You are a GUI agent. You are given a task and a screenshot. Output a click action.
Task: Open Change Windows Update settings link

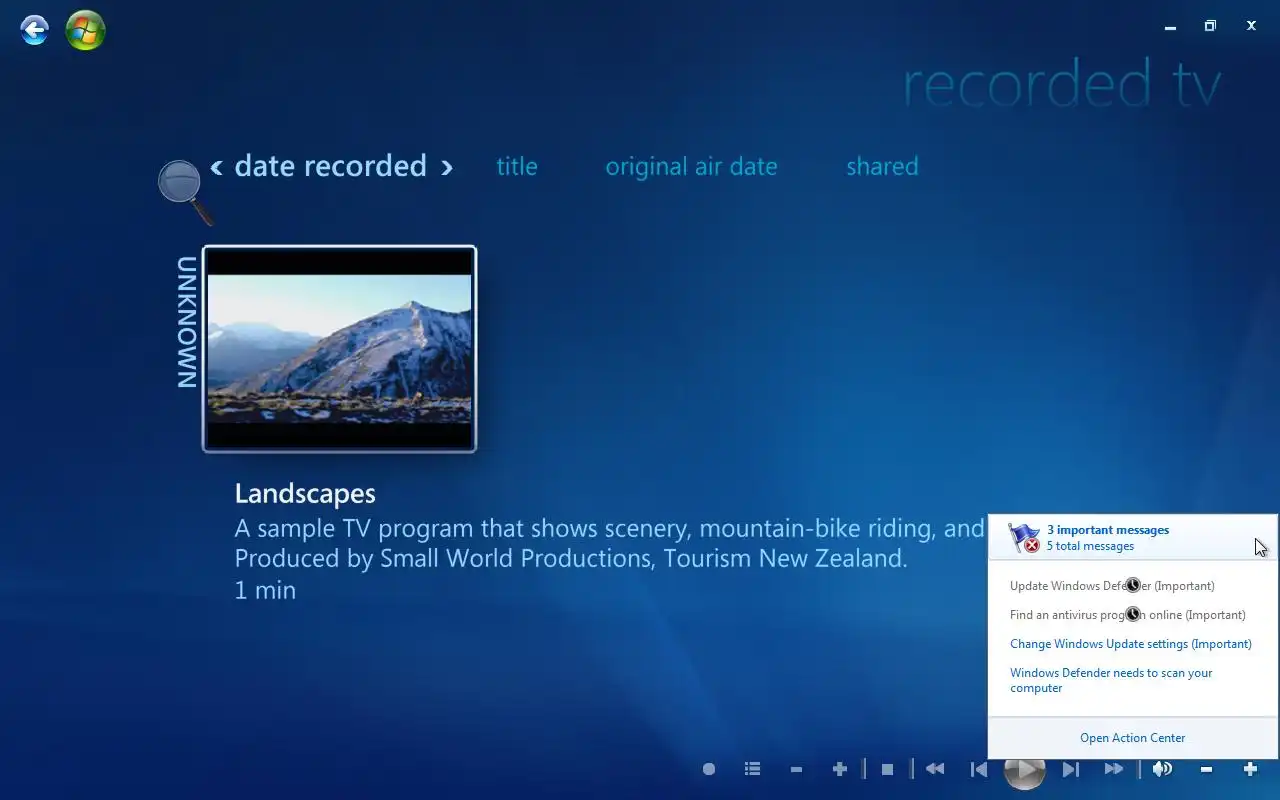1131,644
